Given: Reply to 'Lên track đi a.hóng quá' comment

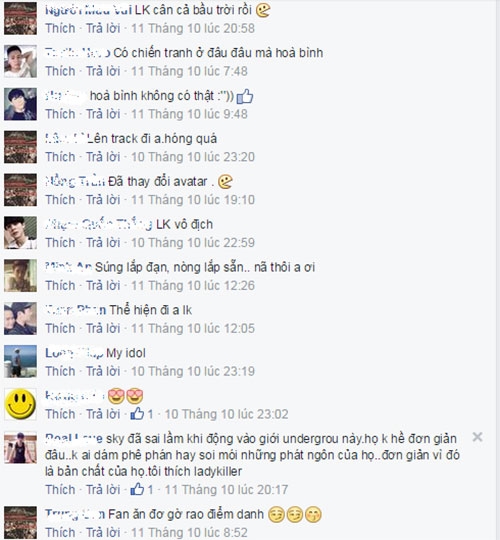Looking at the screenshot, I should [x=103, y=157].
